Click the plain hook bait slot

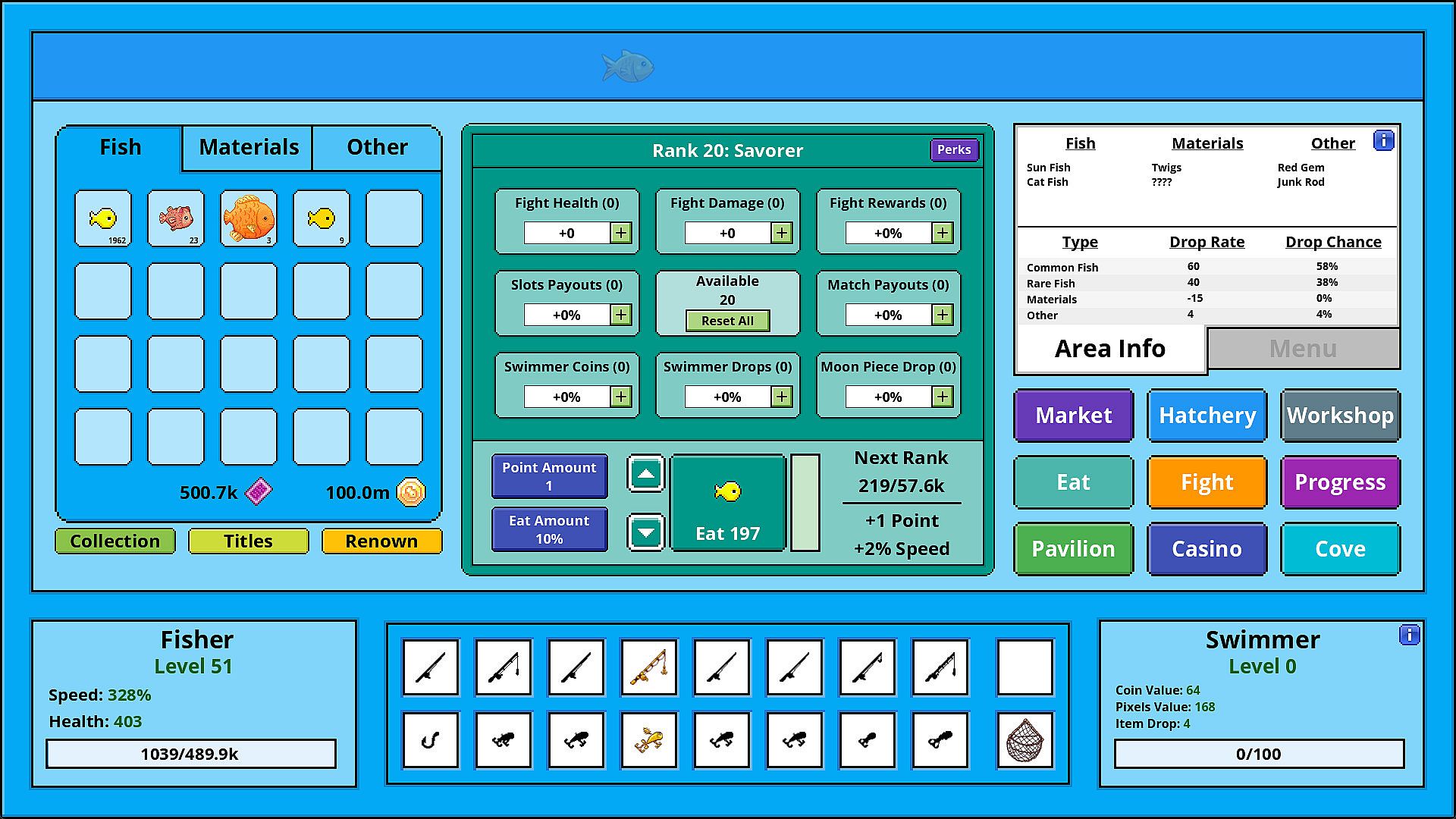(x=431, y=740)
